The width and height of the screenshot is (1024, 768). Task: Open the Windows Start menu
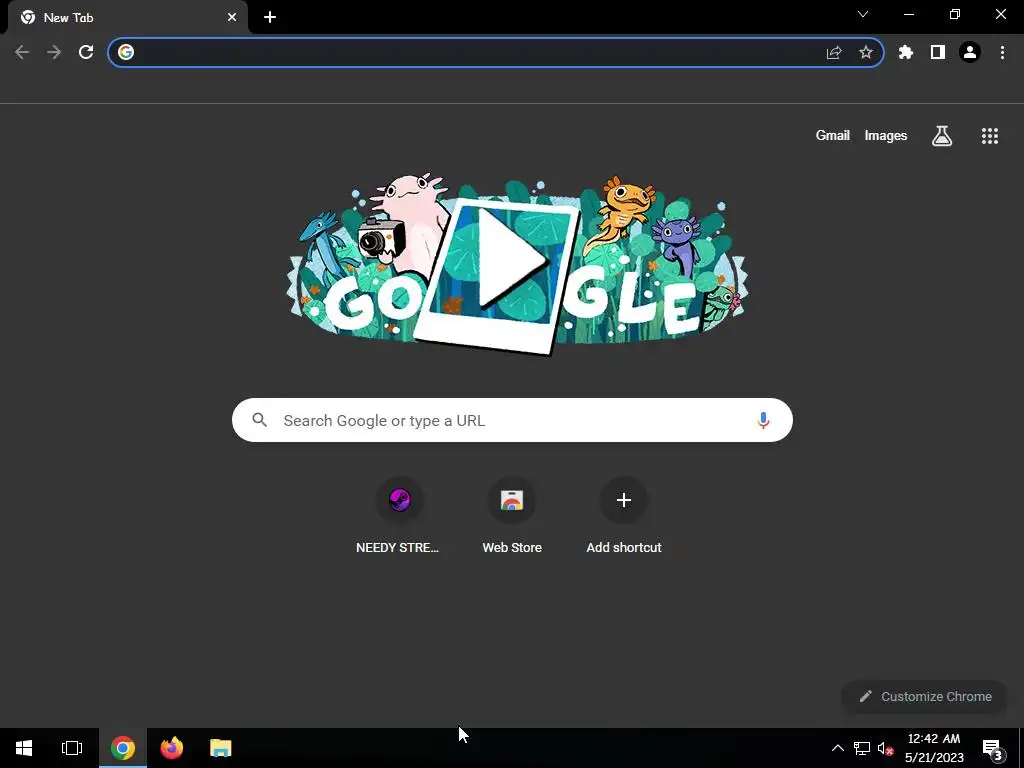pyautogui.click(x=24, y=748)
